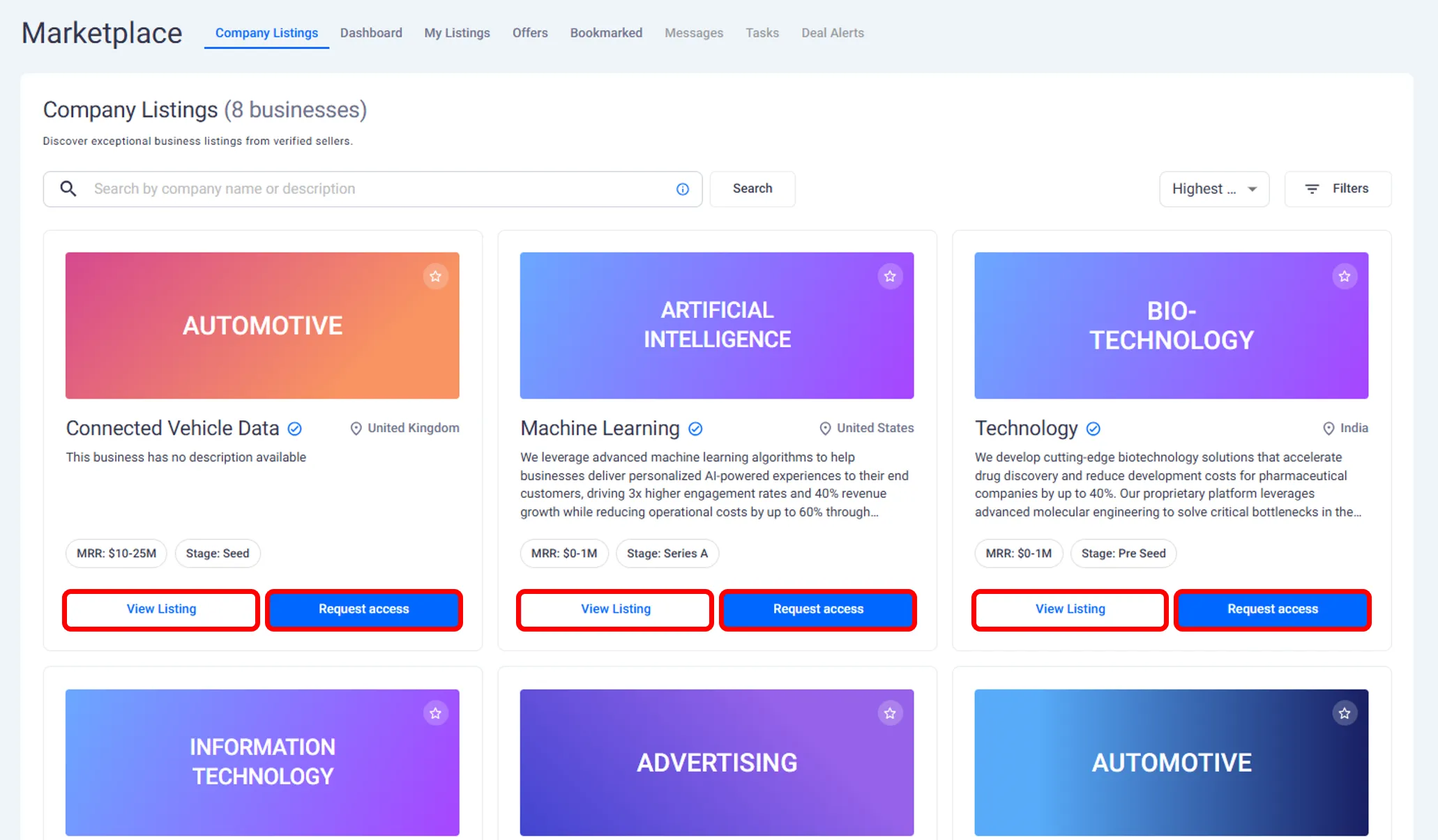Focus the company name search field
The image size is (1438, 840).
[x=377, y=189]
